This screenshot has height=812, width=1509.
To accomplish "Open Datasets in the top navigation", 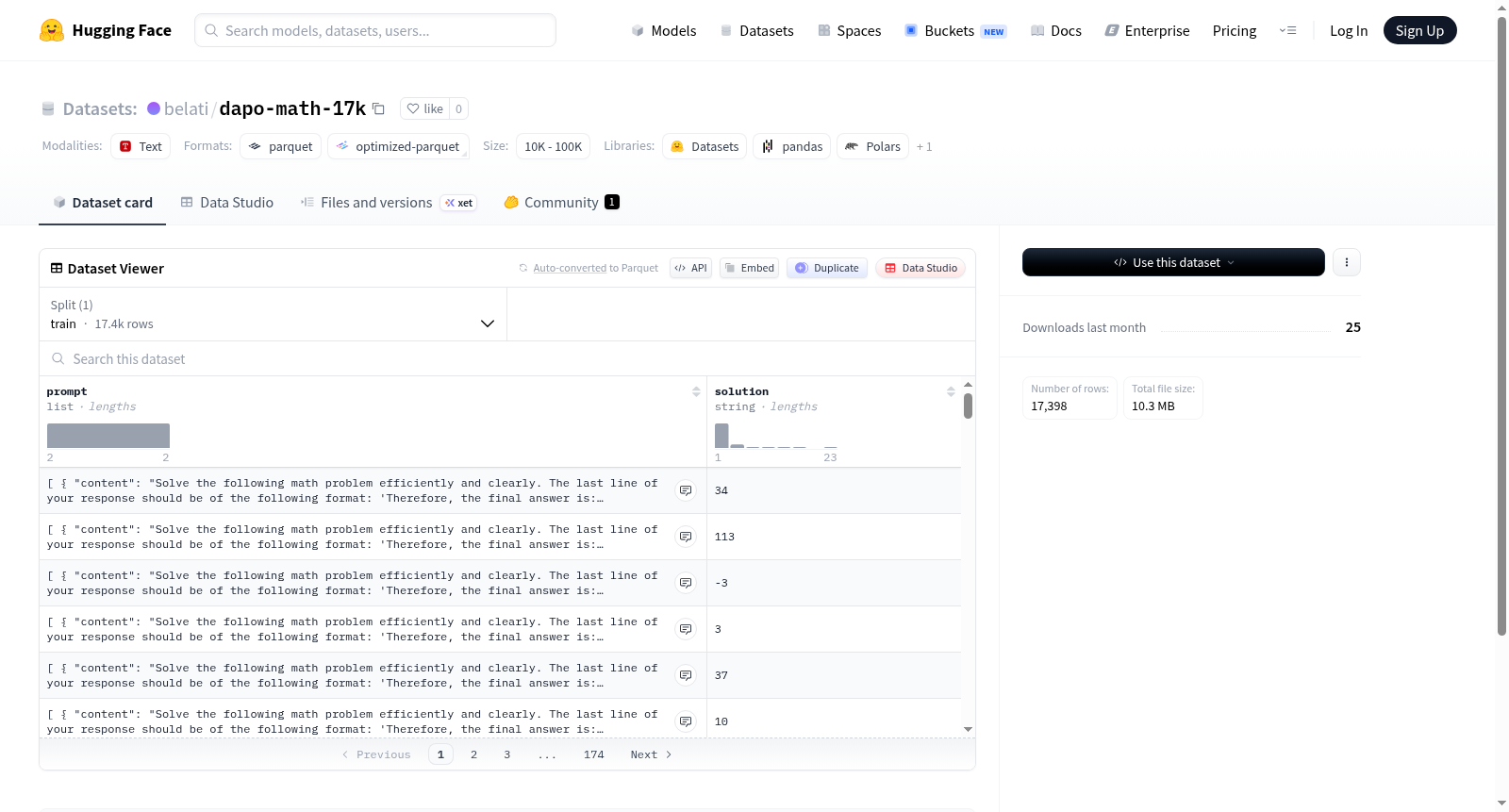I will coord(756,30).
